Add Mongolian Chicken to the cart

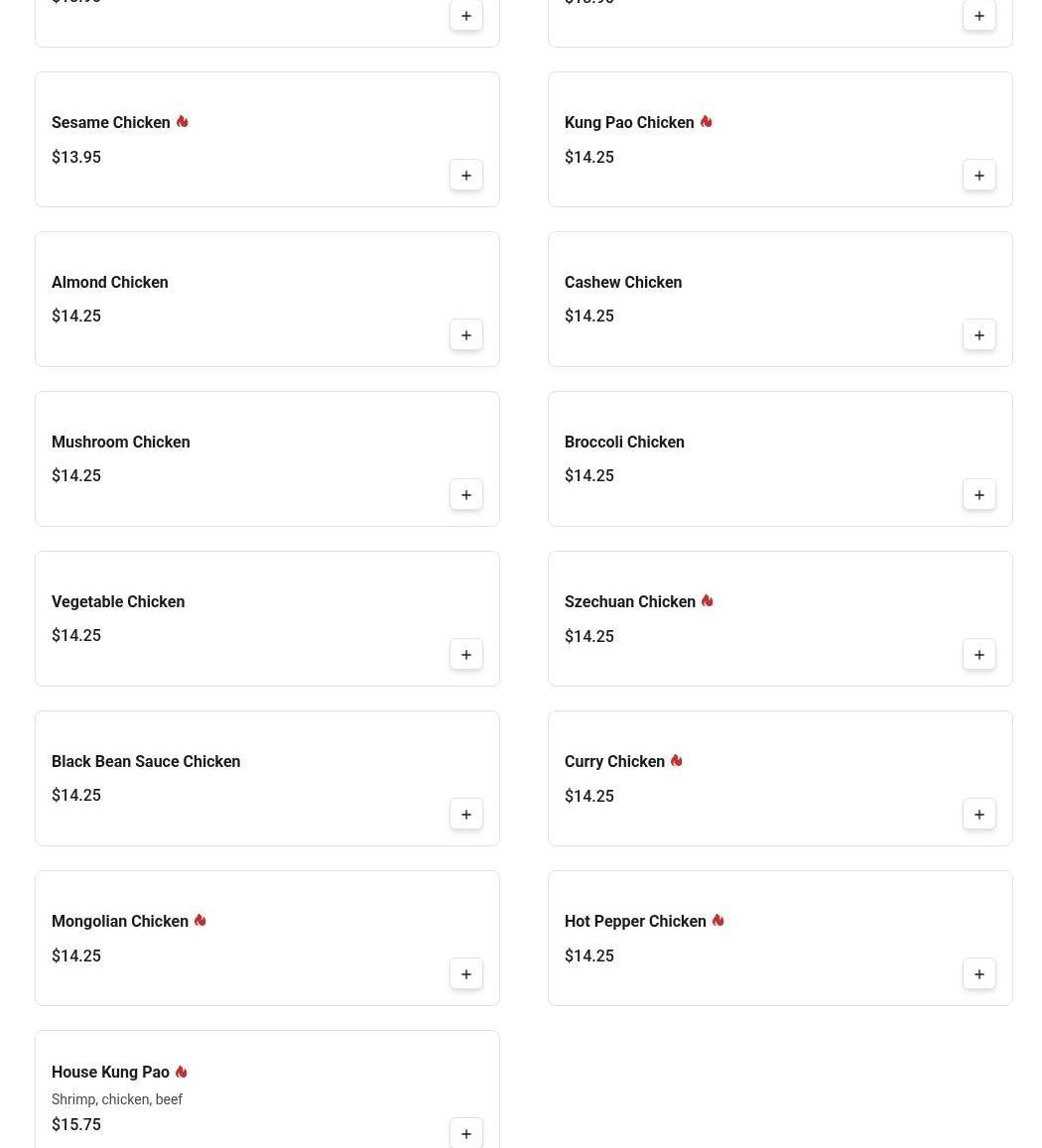465,974
